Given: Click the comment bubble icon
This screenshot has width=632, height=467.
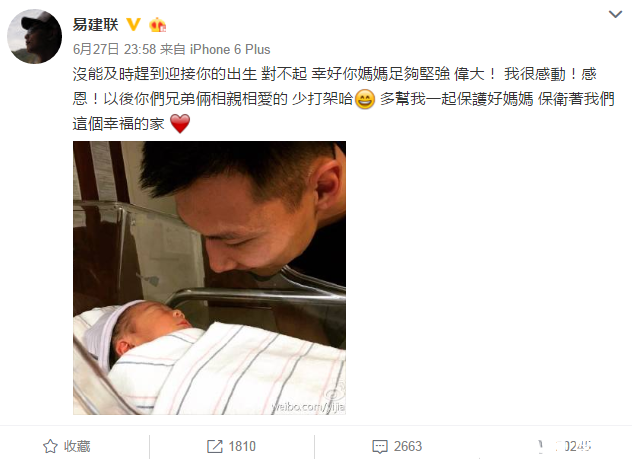Looking at the screenshot, I should point(380,447).
